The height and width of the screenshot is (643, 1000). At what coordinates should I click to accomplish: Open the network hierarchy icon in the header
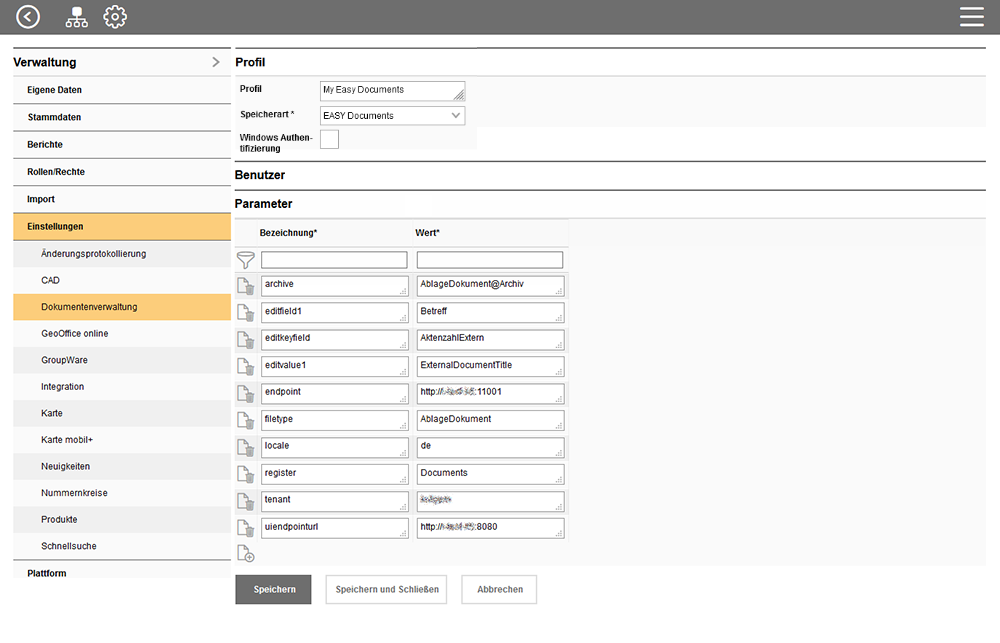point(76,17)
